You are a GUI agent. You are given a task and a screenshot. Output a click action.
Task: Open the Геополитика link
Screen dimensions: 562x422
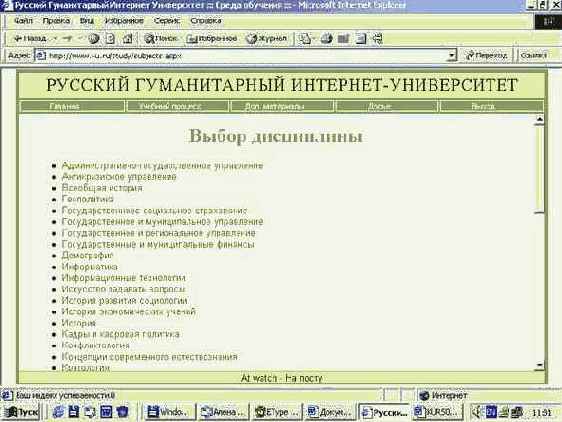coord(88,199)
